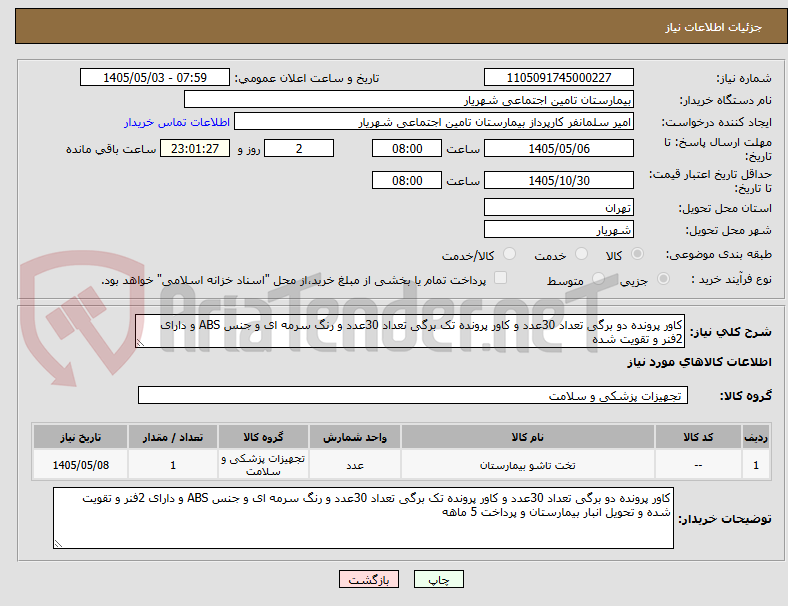Click the resize handle of شرح کلی نیاز box
The width and height of the screenshot is (788, 606).
(140, 343)
